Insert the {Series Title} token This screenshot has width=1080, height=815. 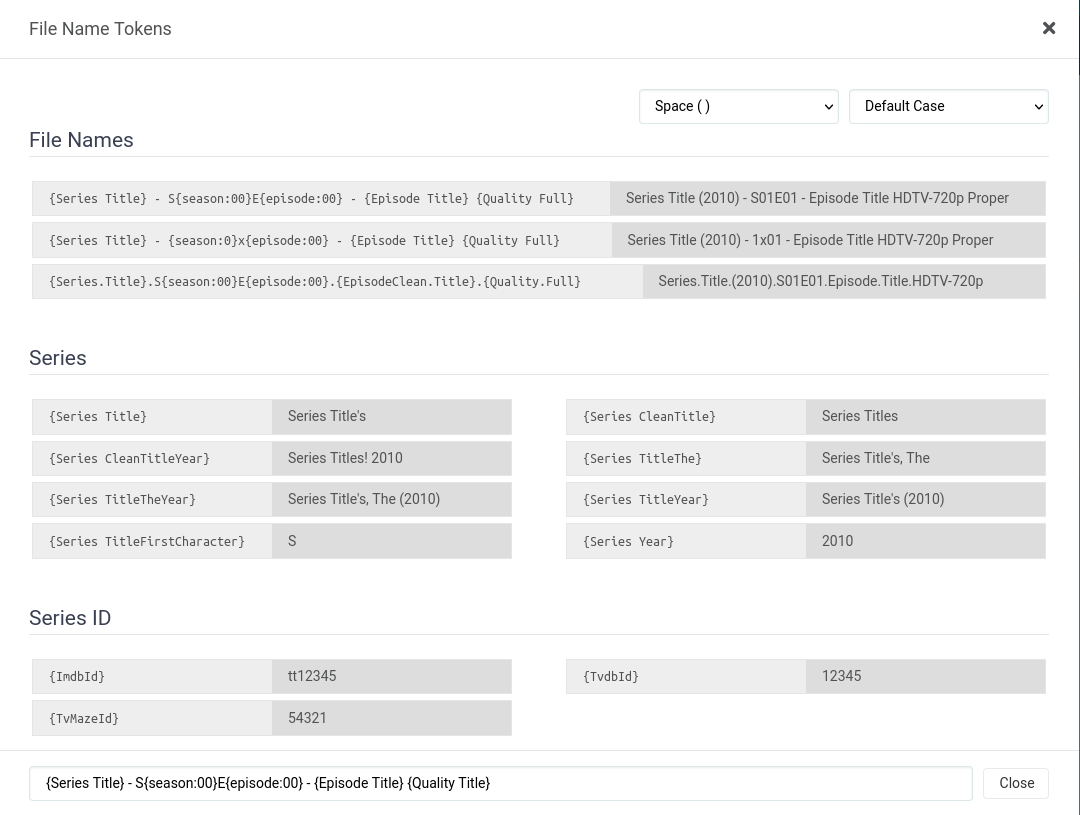click(151, 416)
